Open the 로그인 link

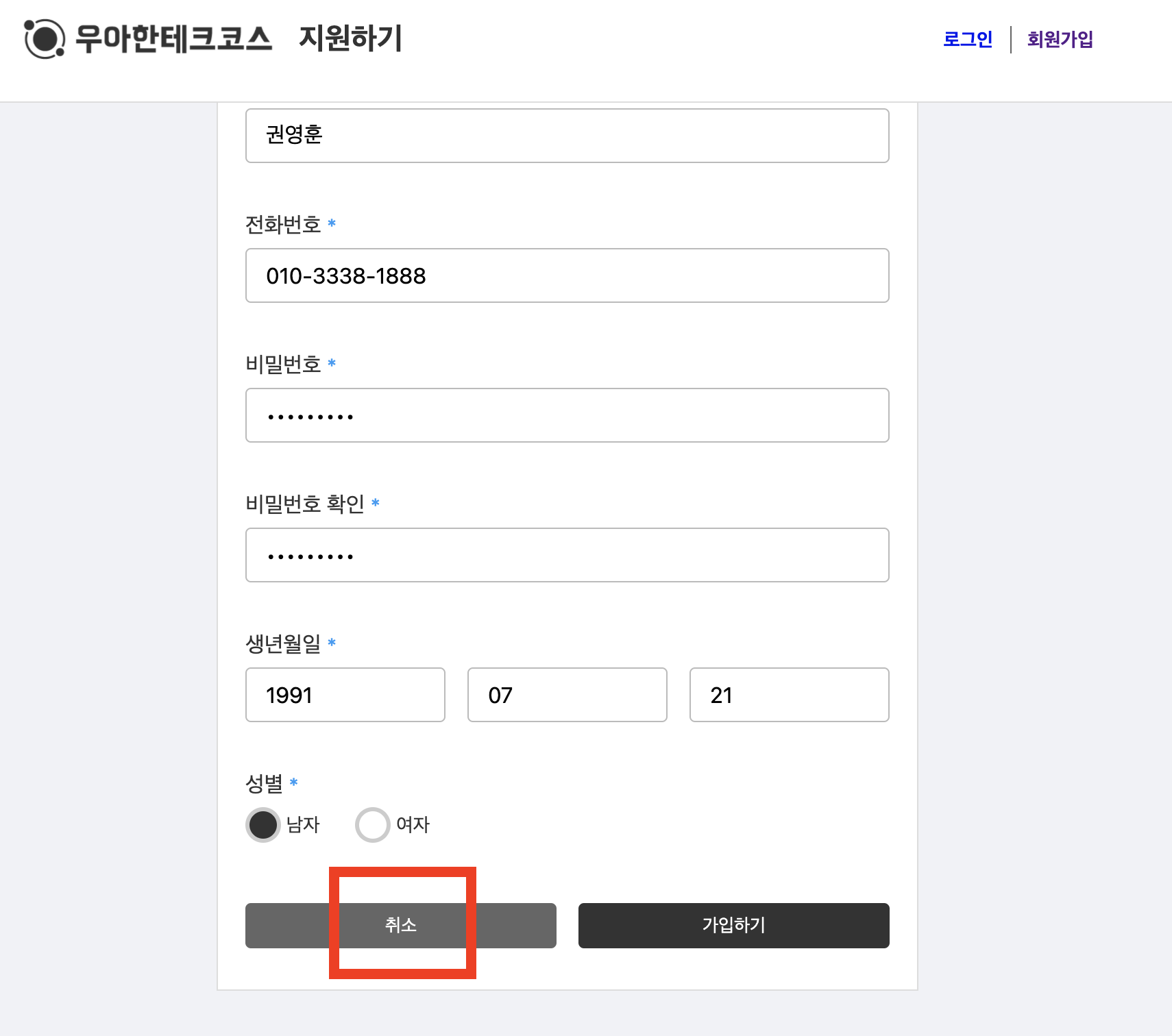(968, 39)
